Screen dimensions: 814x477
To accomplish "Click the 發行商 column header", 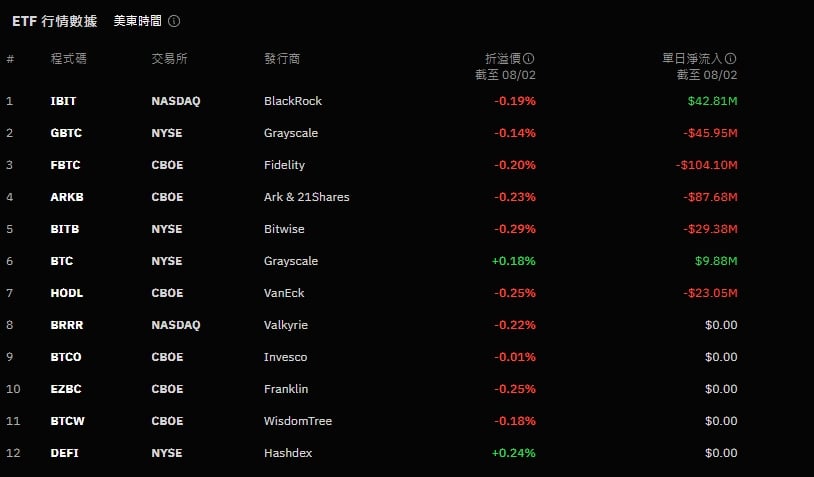I will (x=282, y=59).
